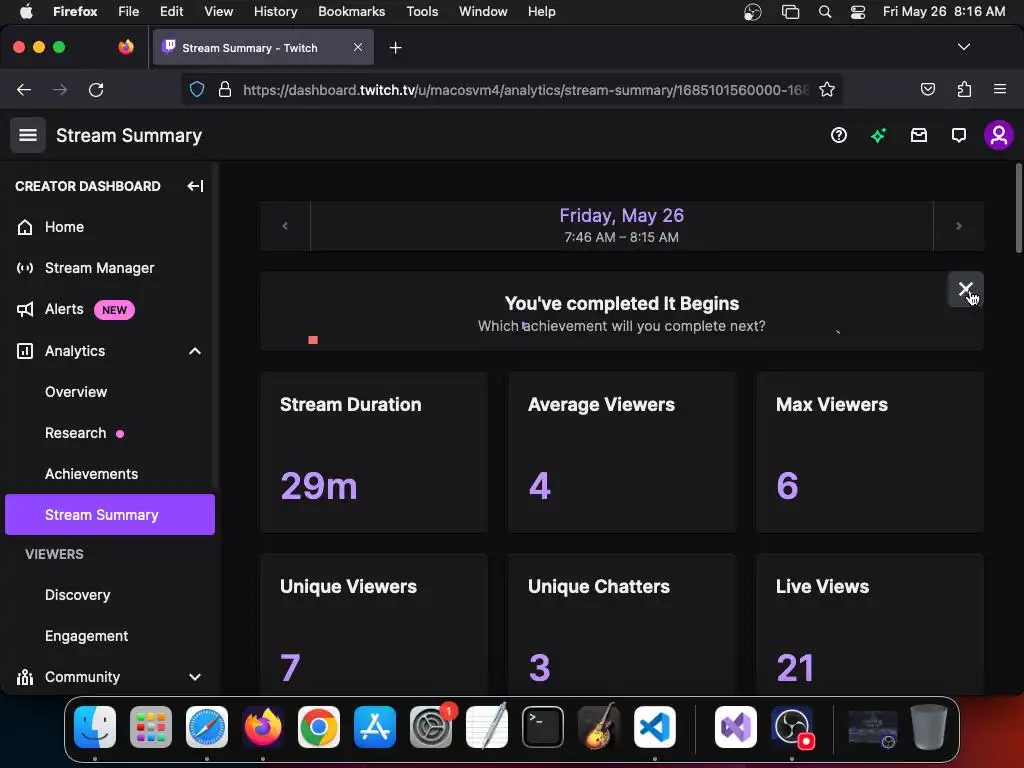
Task: Open Google Chrome from the dock
Action: click(x=319, y=727)
